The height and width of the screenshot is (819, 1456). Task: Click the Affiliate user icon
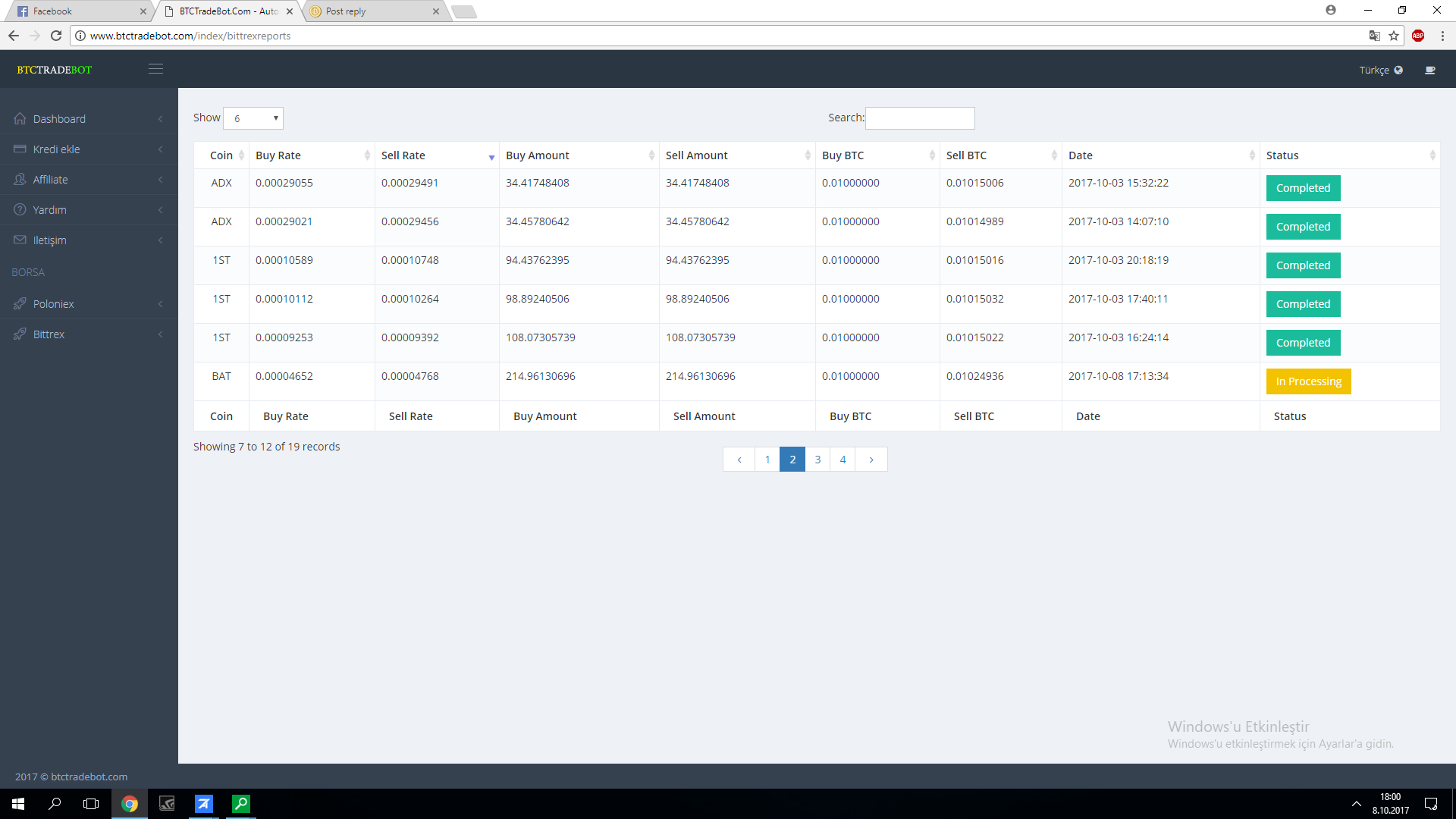coord(20,179)
